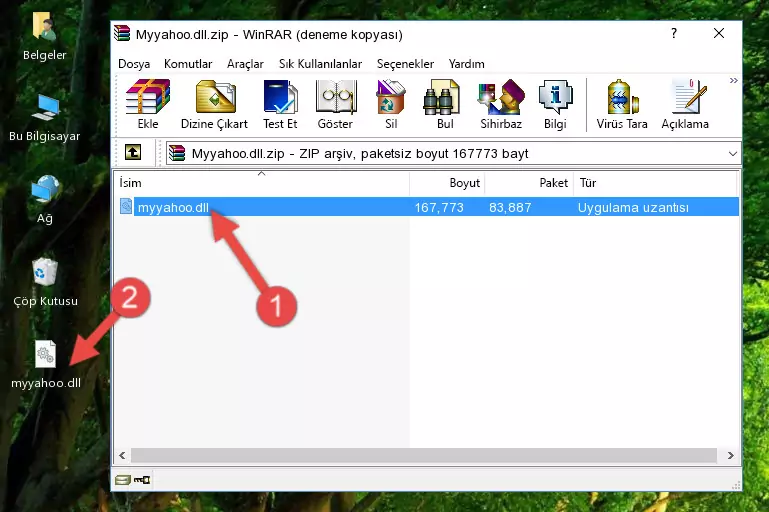Open the Komutlar menu

(188, 64)
